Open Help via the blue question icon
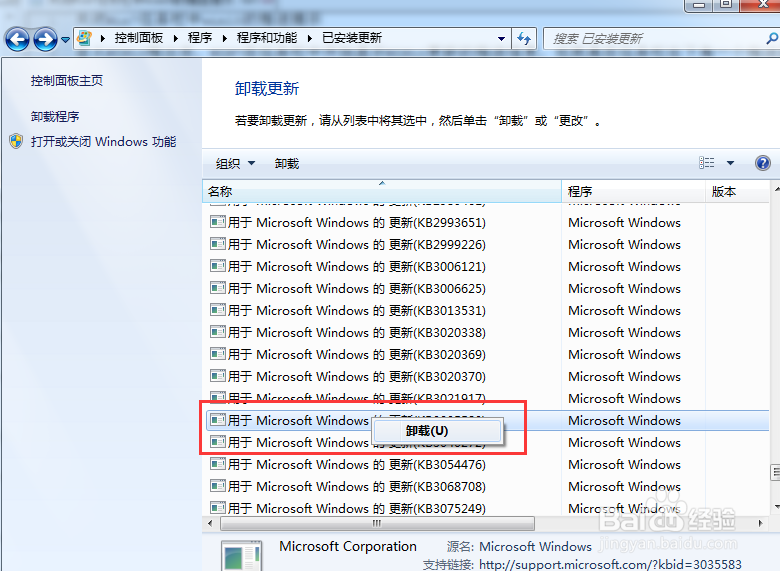The width and height of the screenshot is (780, 571). [x=763, y=163]
